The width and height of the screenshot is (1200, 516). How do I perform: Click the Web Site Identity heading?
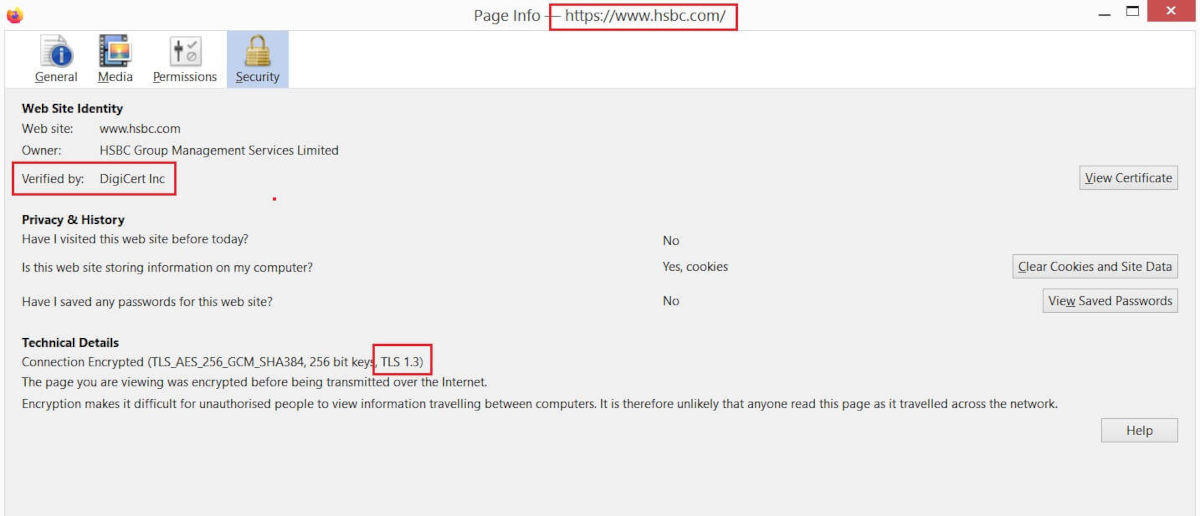(72, 108)
